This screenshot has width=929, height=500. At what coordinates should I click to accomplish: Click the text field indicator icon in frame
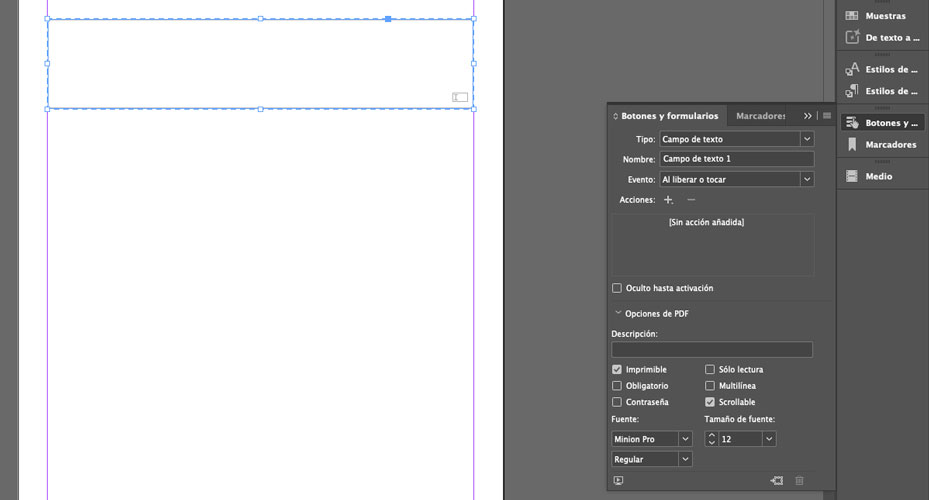coord(460,97)
